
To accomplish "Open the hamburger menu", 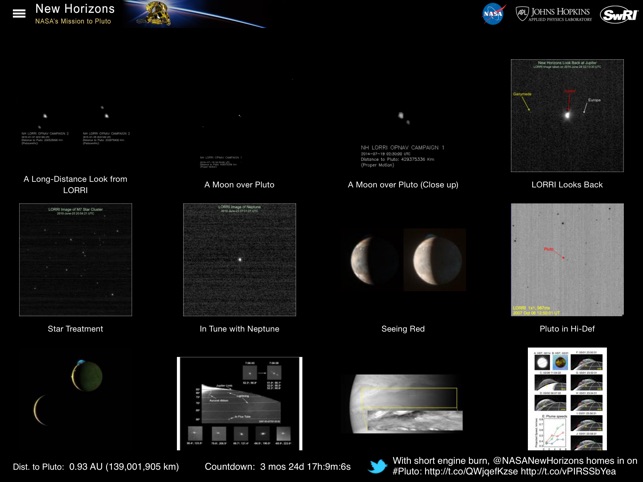I will (19, 14).
